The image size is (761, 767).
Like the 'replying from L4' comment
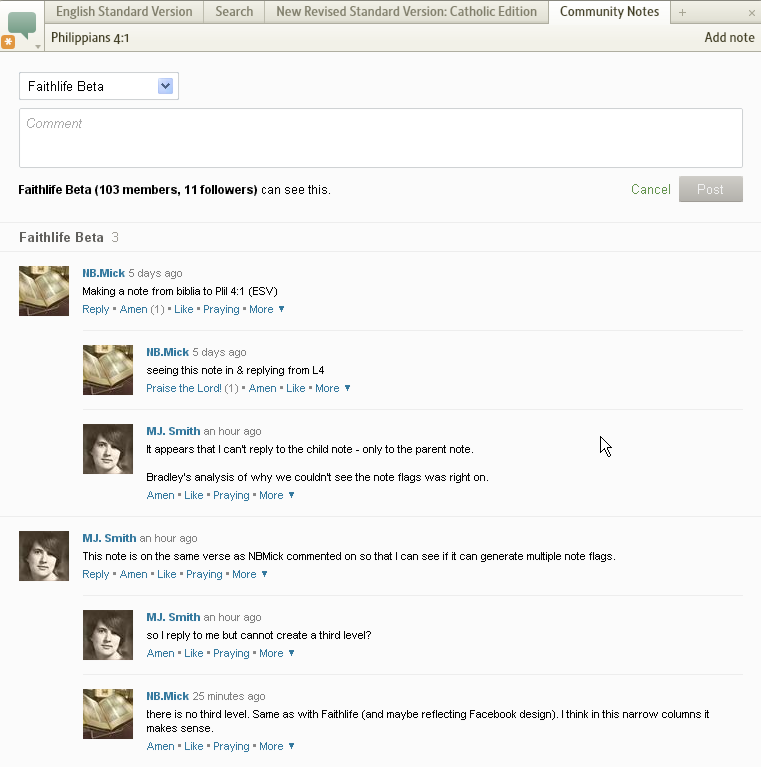pos(295,388)
